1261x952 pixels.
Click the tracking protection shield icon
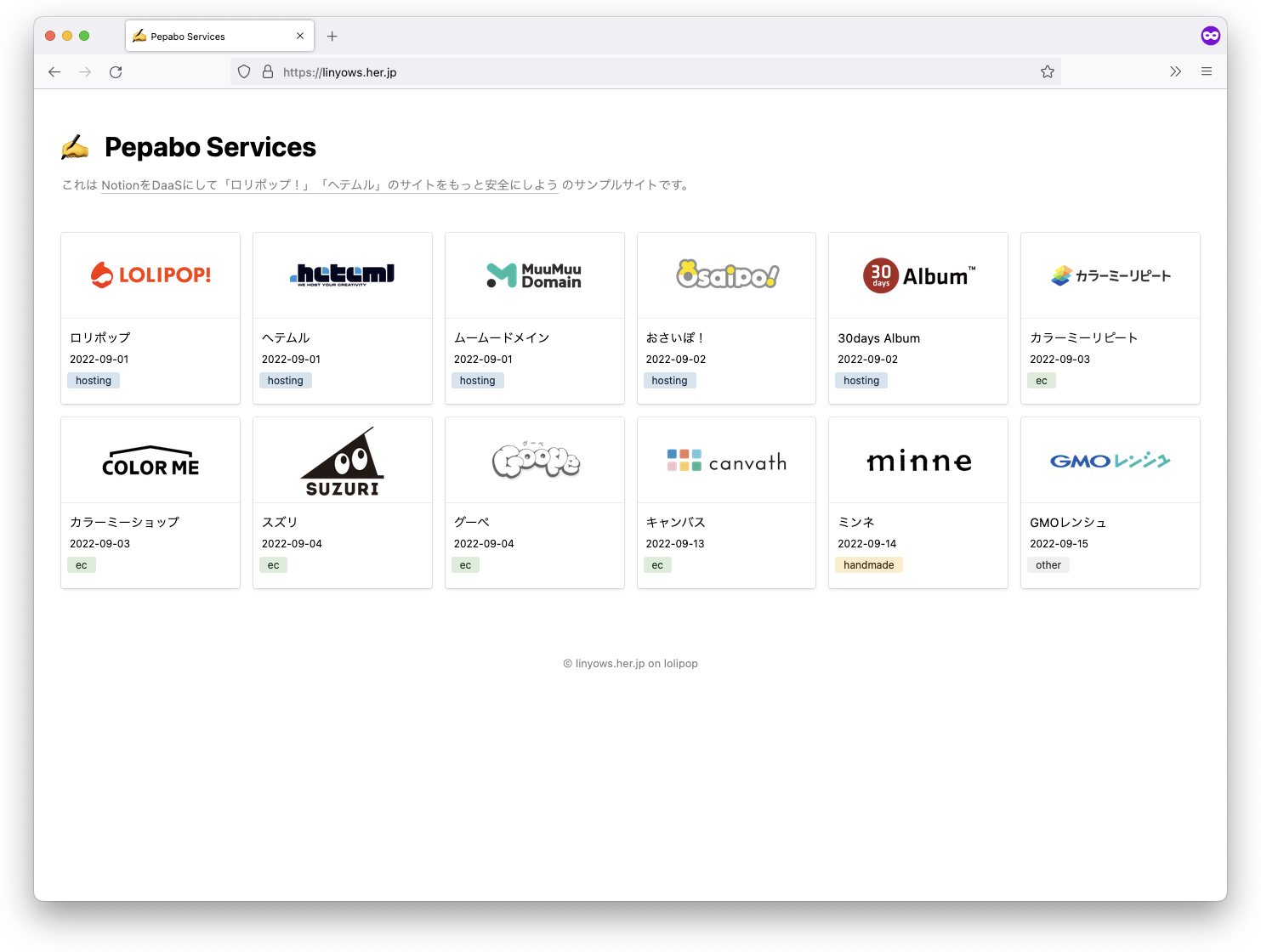point(244,71)
